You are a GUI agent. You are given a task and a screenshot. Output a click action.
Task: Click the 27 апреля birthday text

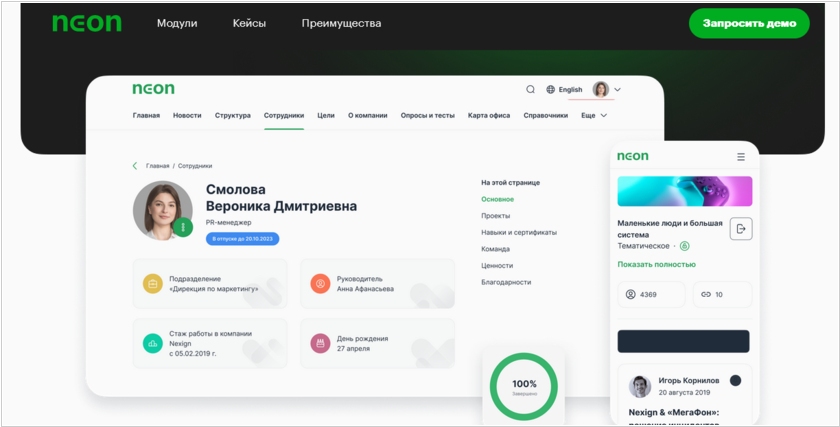[353, 349]
